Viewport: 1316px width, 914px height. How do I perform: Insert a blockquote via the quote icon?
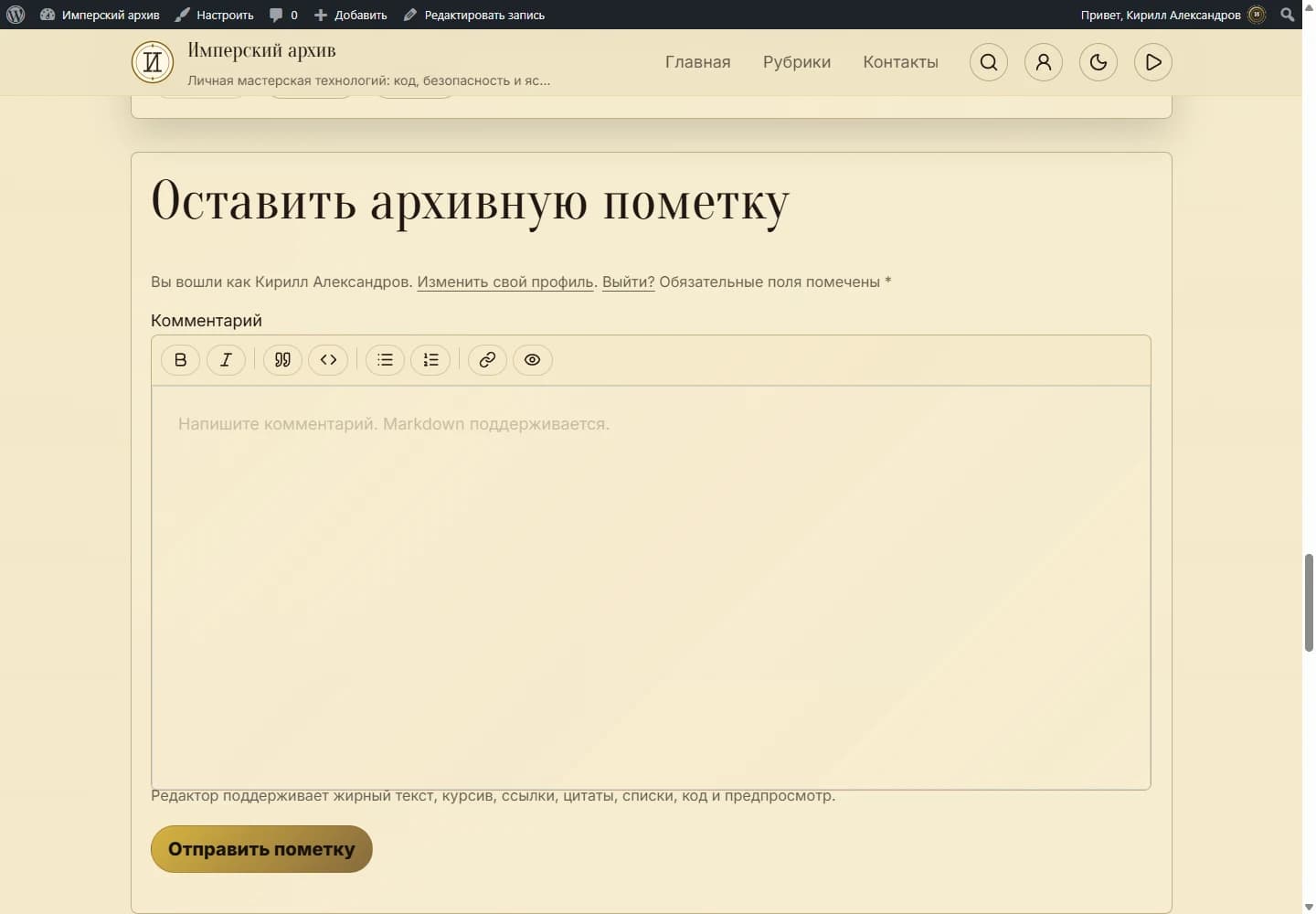click(x=282, y=360)
